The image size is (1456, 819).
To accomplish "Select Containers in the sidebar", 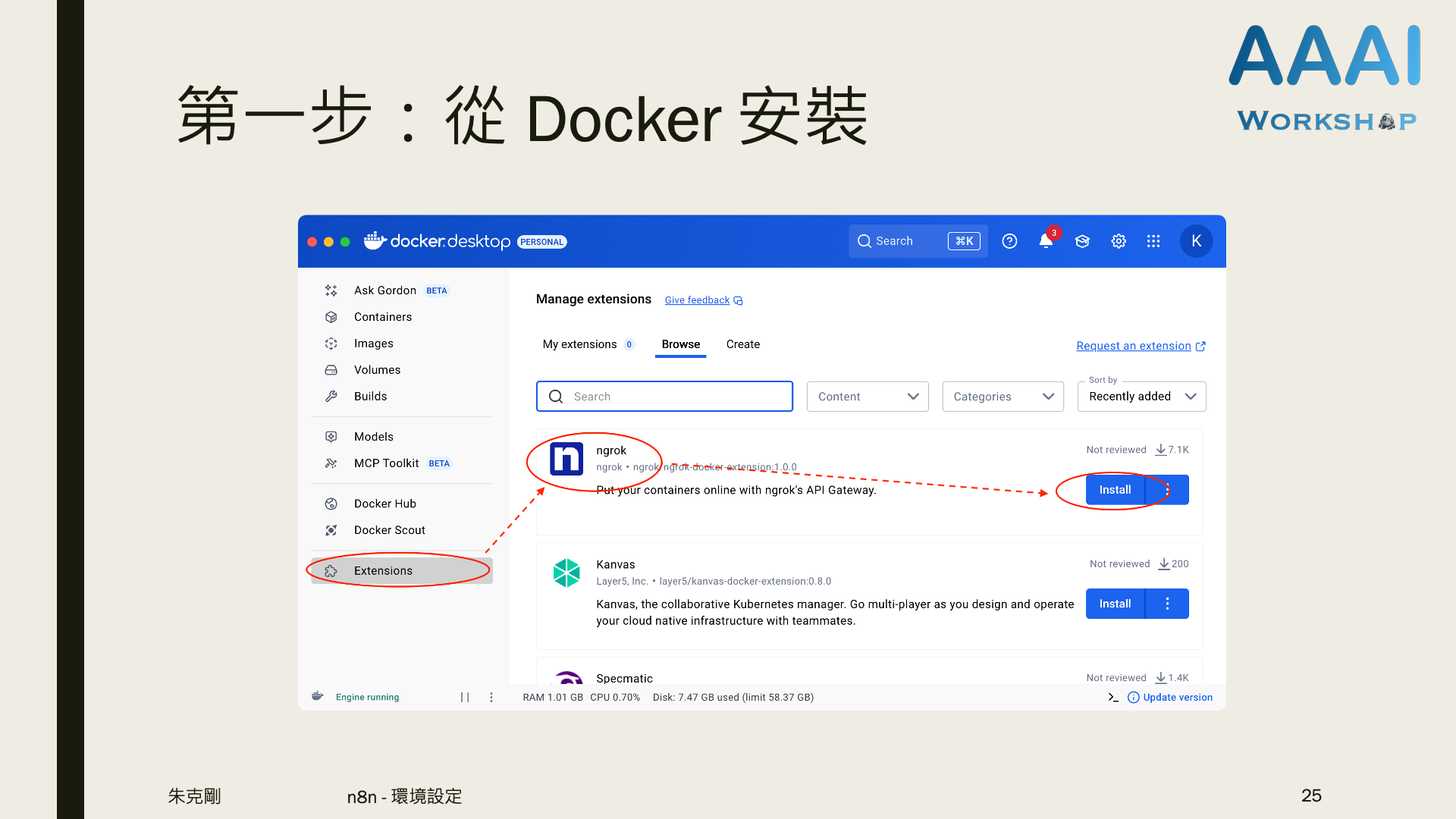I will click(382, 317).
